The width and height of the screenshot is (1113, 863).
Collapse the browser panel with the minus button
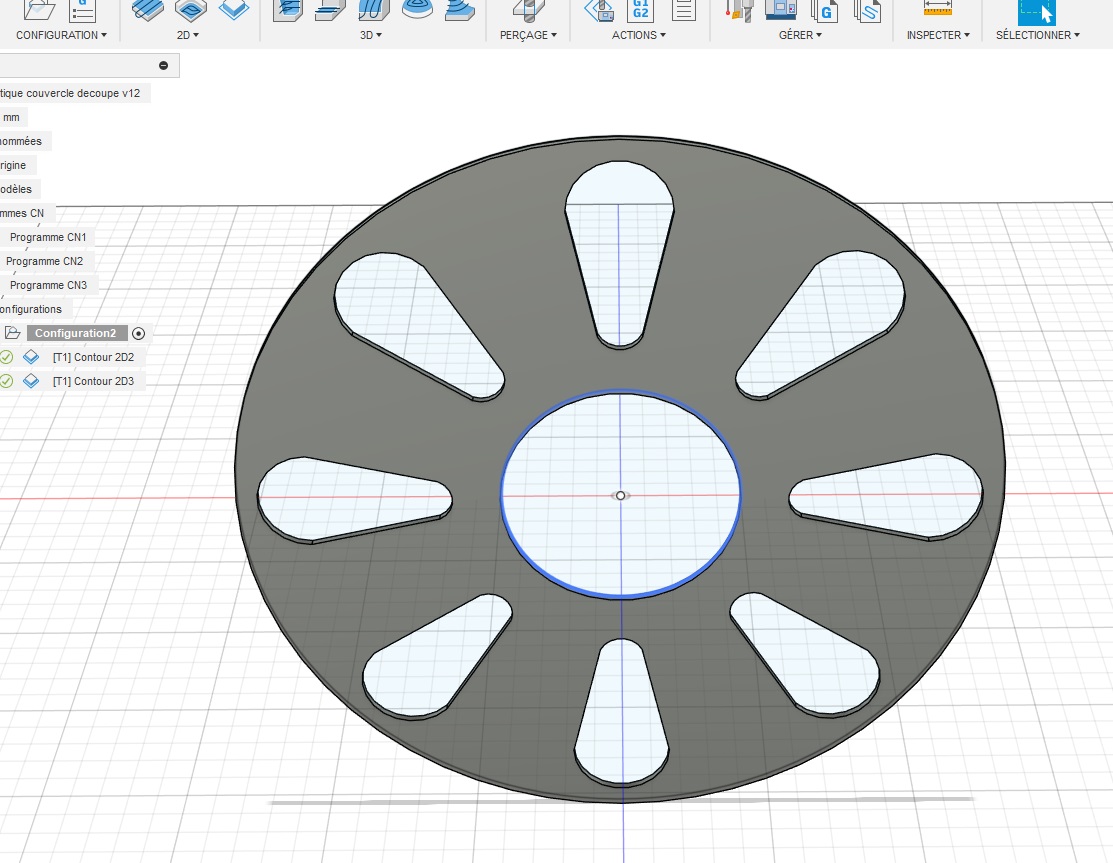pyautogui.click(x=164, y=65)
